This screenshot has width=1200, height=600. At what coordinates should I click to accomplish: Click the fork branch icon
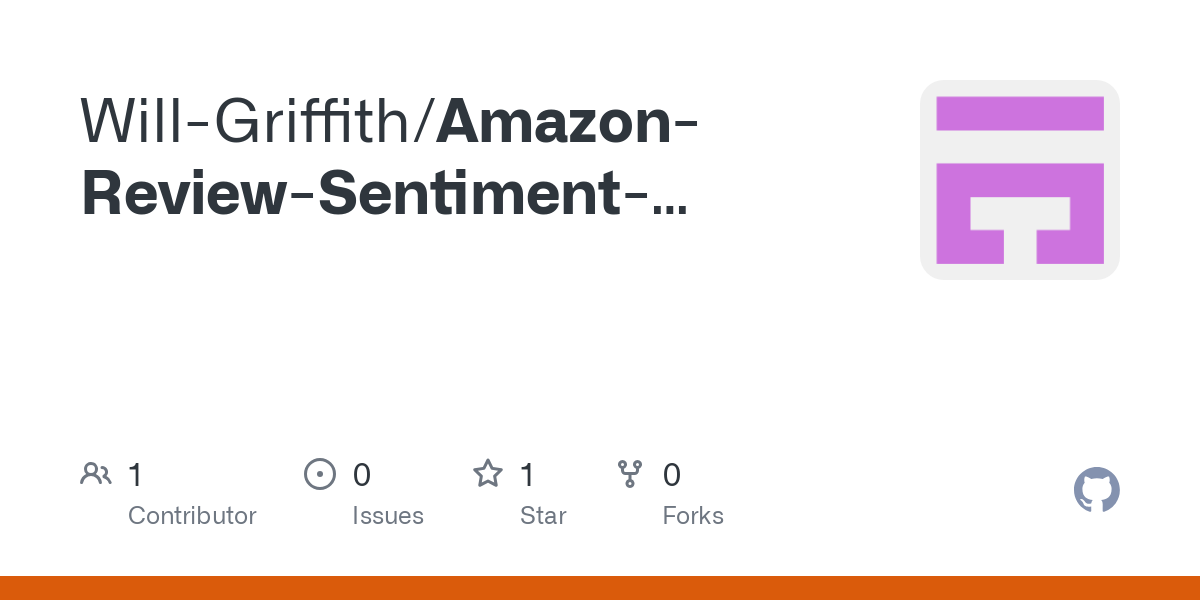click(630, 474)
